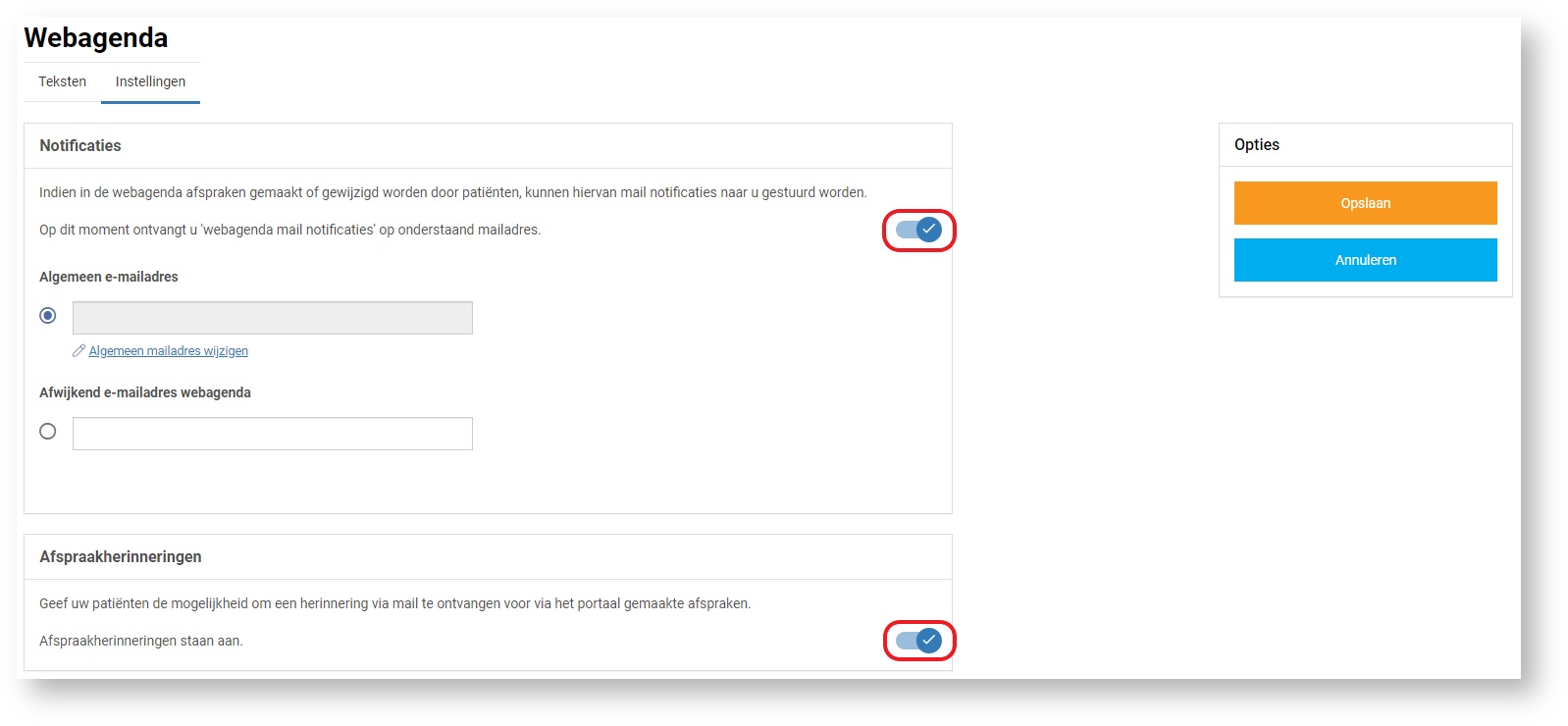
Task: Click the 'Op dit moment ontvangt u' notification text
Action: [289, 230]
